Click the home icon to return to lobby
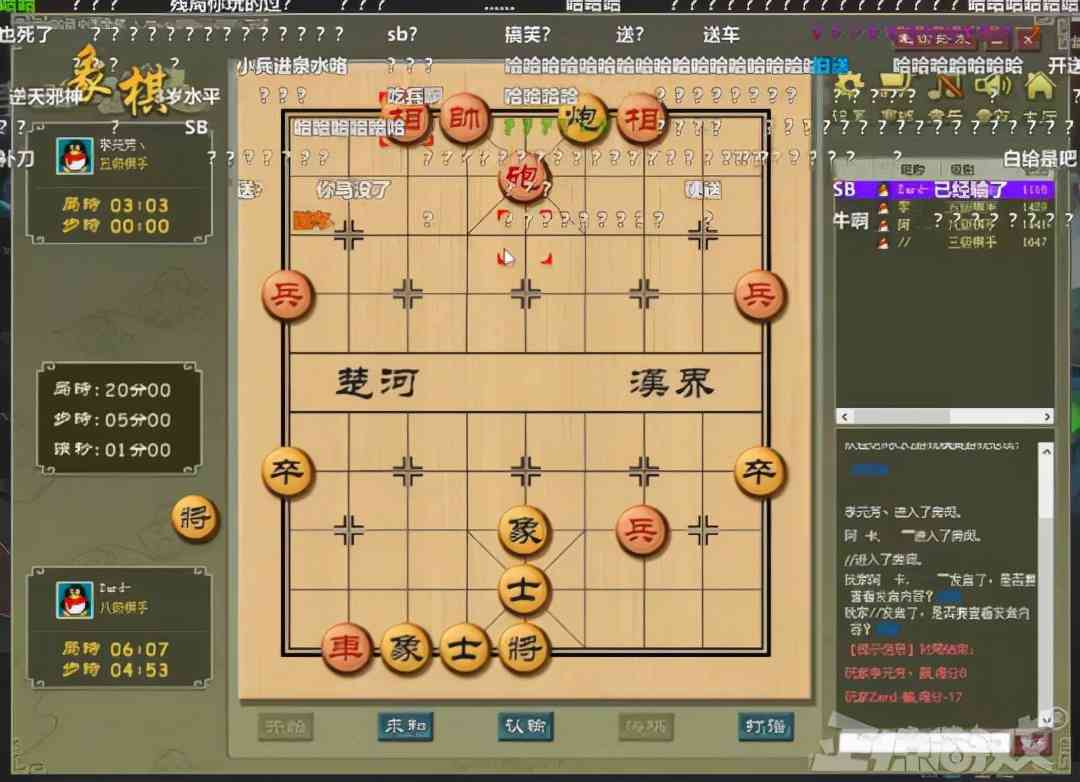Screen dimensions: 1080x782 1038,85
